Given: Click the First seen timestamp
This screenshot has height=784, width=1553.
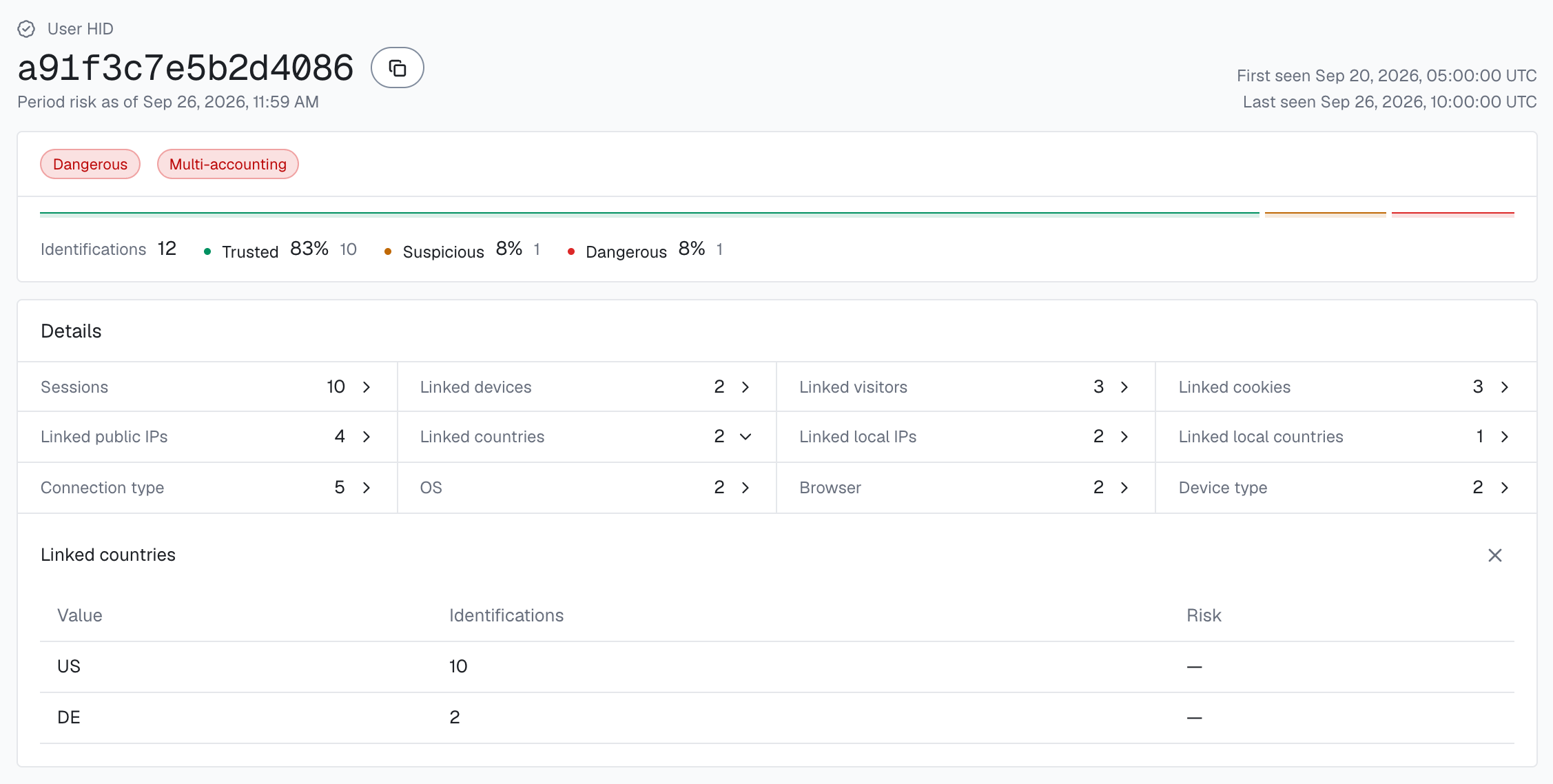Looking at the screenshot, I should click(1386, 76).
